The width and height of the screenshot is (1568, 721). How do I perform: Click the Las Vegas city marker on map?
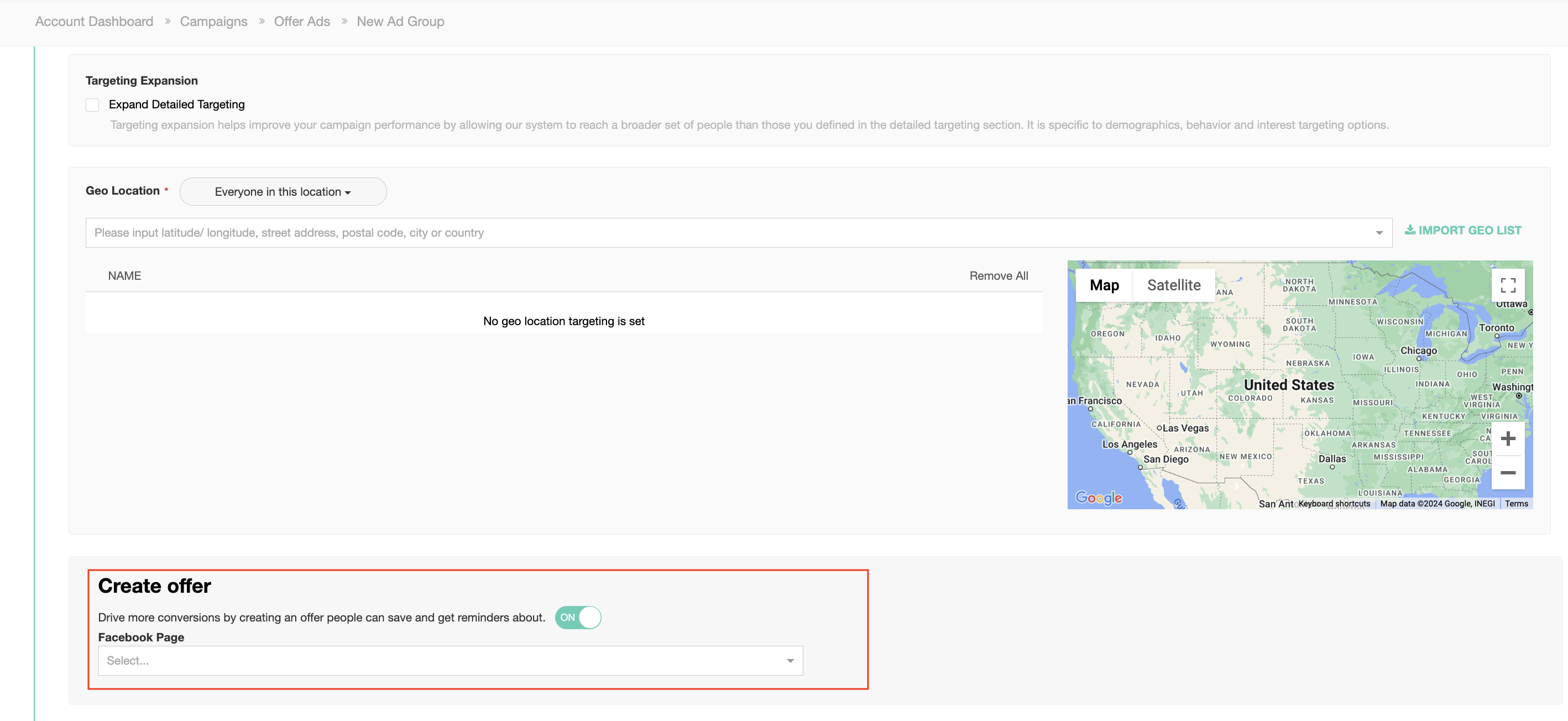[1159, 428]
